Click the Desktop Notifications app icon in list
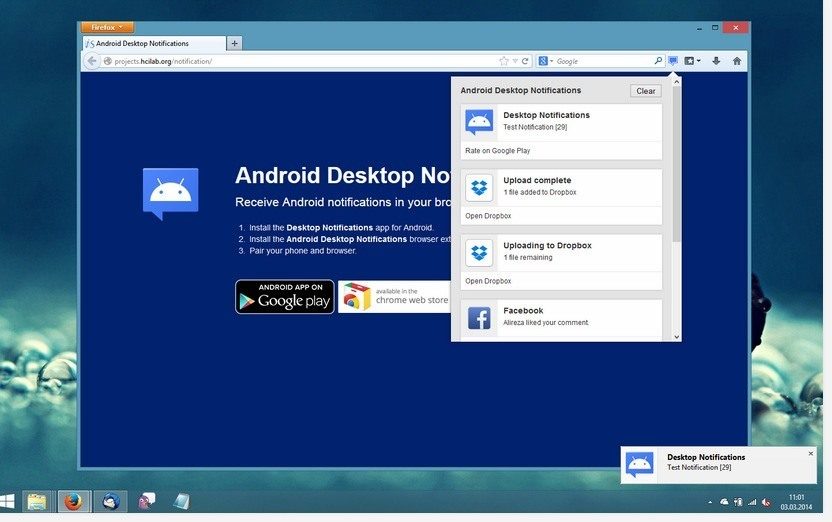The image size is (832, 522). click(x=479, y=122)
